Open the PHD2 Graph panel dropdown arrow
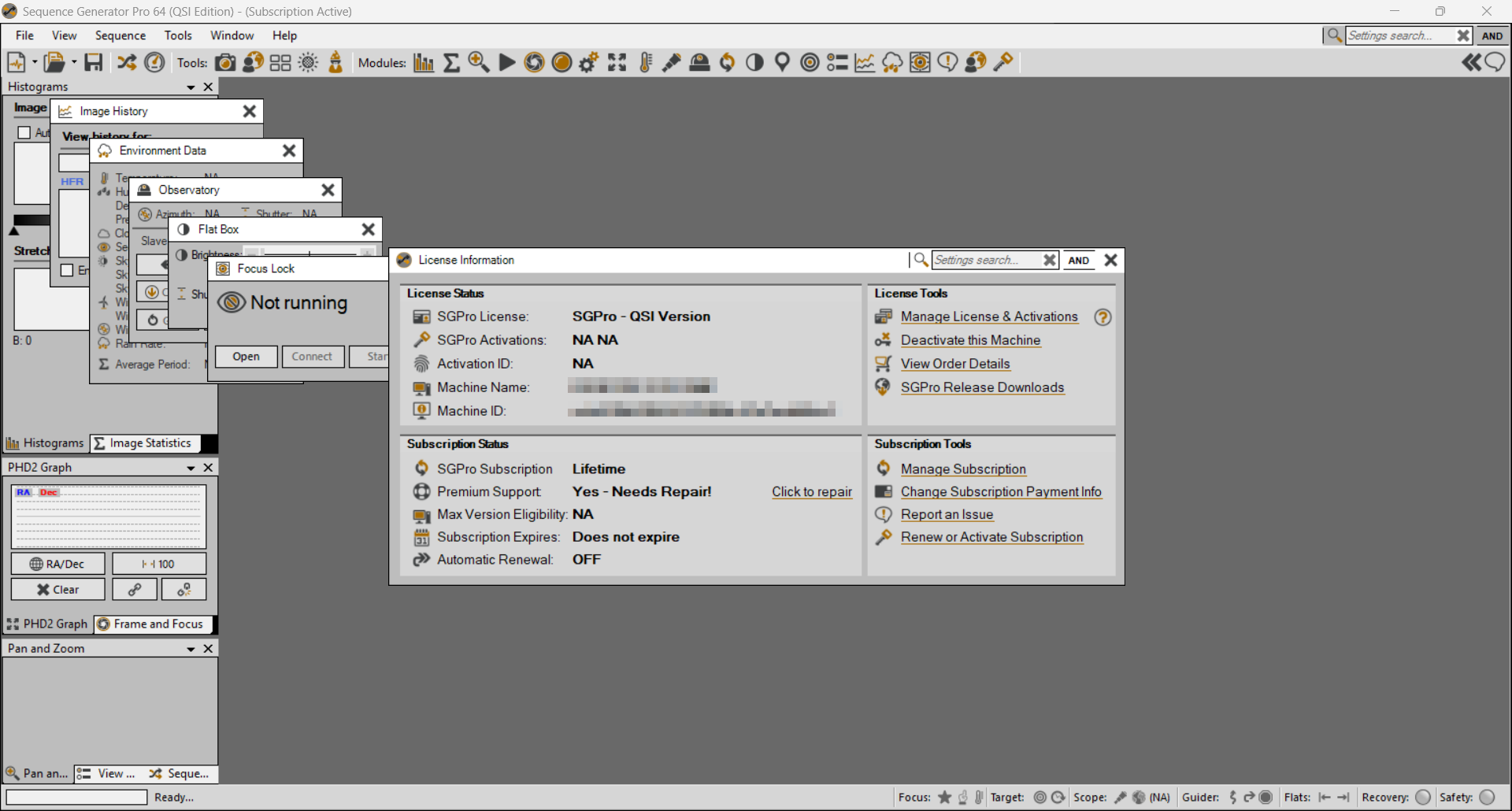Image resolution: width=1512 pixels, height=811 pixels. click(191, 468)
